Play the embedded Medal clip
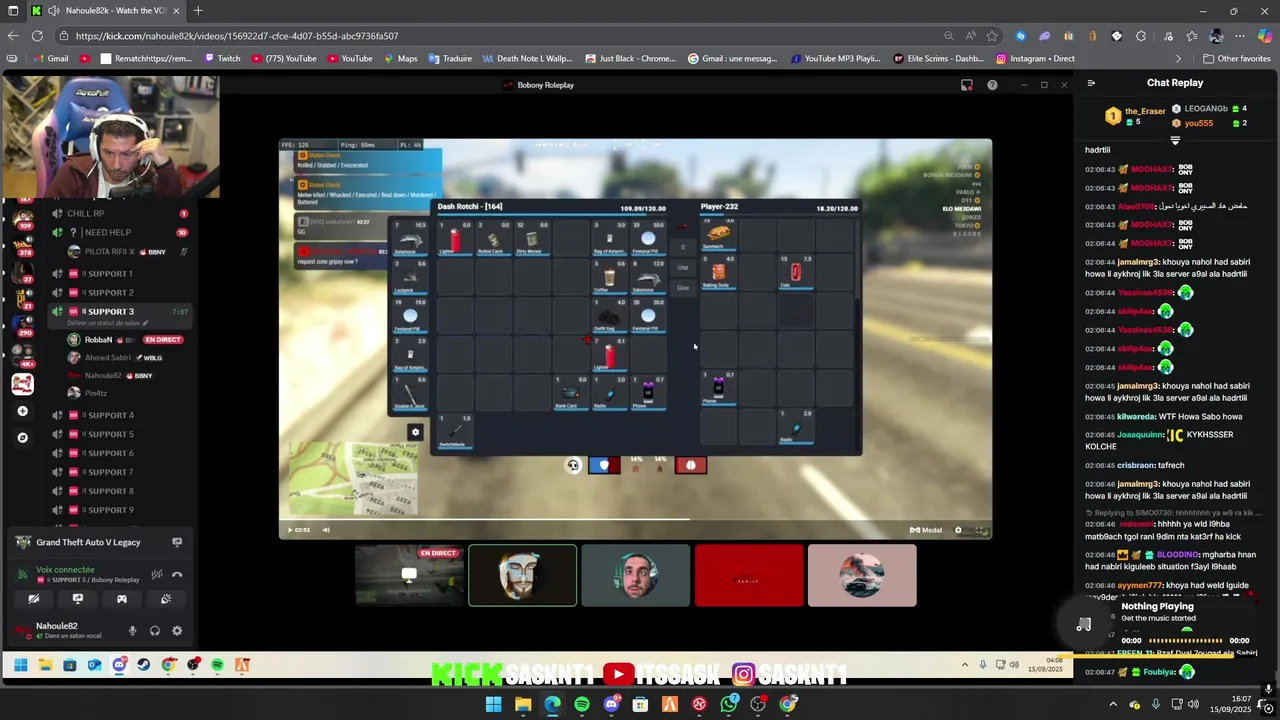This screenshot has width=1280, height=720. [x=291, y=530]
